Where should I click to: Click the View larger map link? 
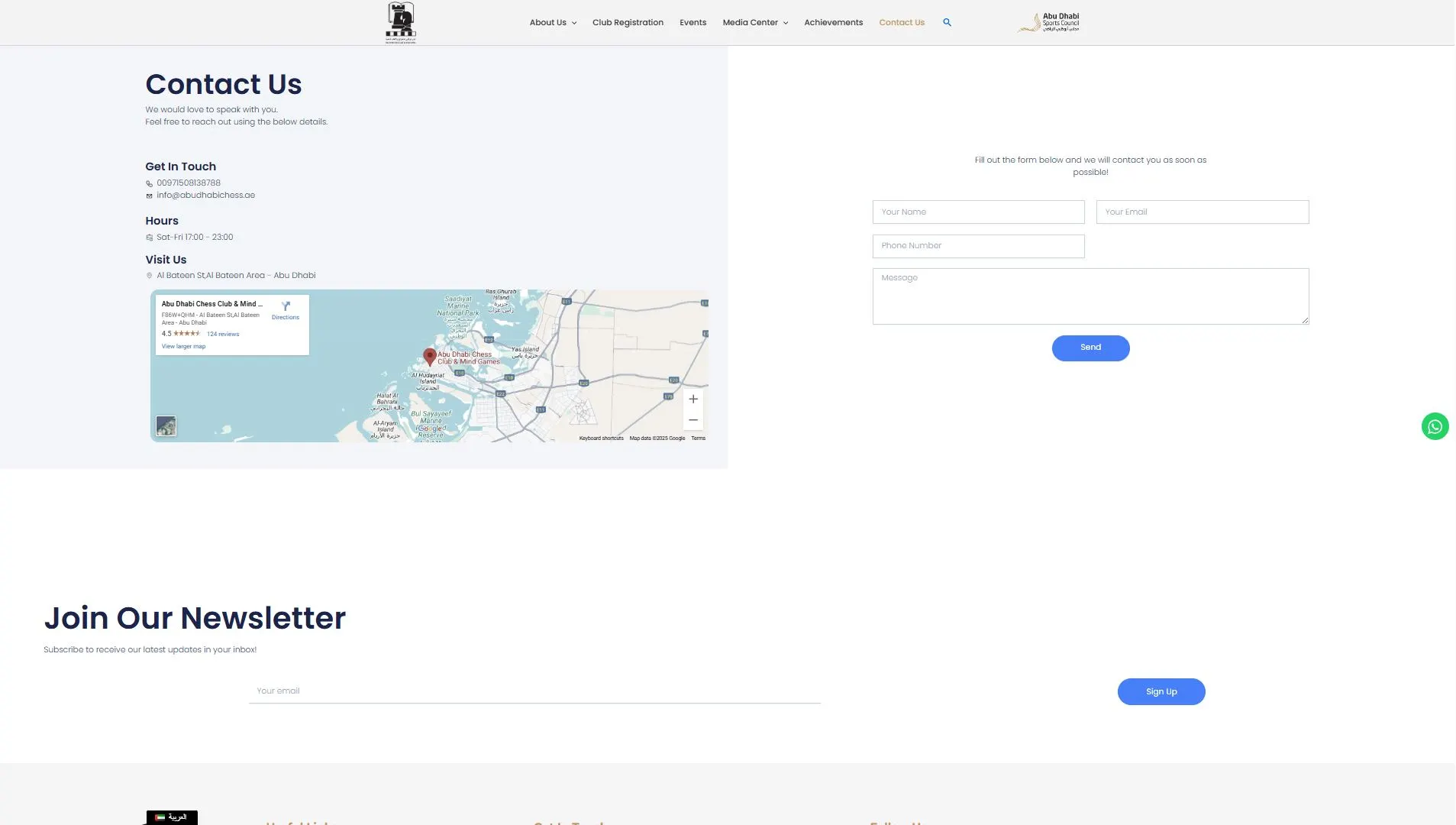point(183,346)
